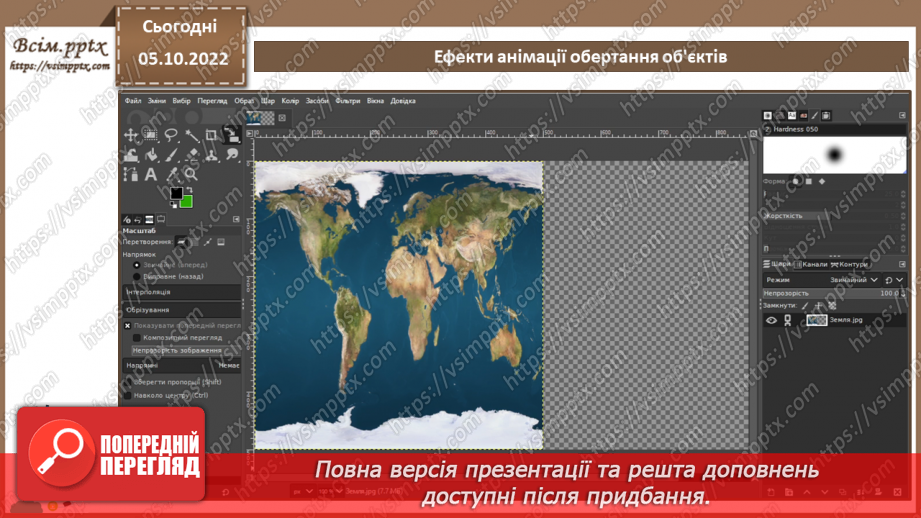921x518 pixels.
Task: Select the Fuzzy Select magic wand tool
Action: (x=190, y=135)
